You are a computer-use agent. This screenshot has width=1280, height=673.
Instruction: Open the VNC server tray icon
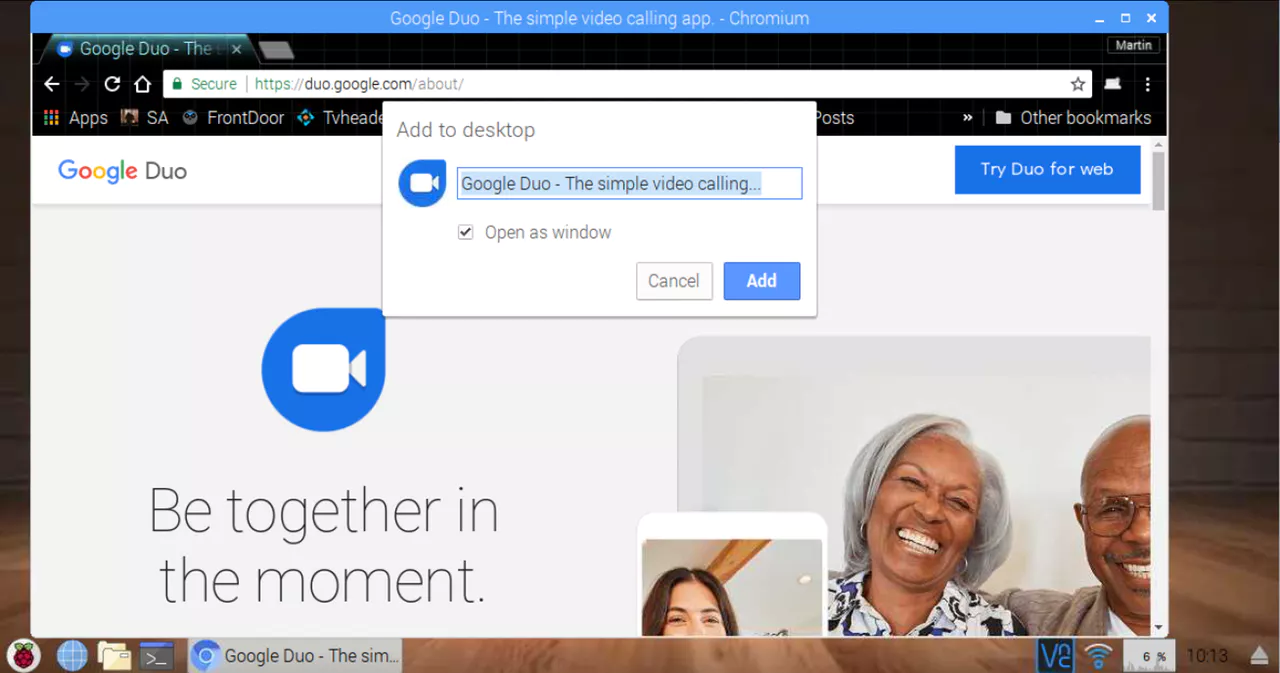pyautogui.click(x=1055, y=656)
